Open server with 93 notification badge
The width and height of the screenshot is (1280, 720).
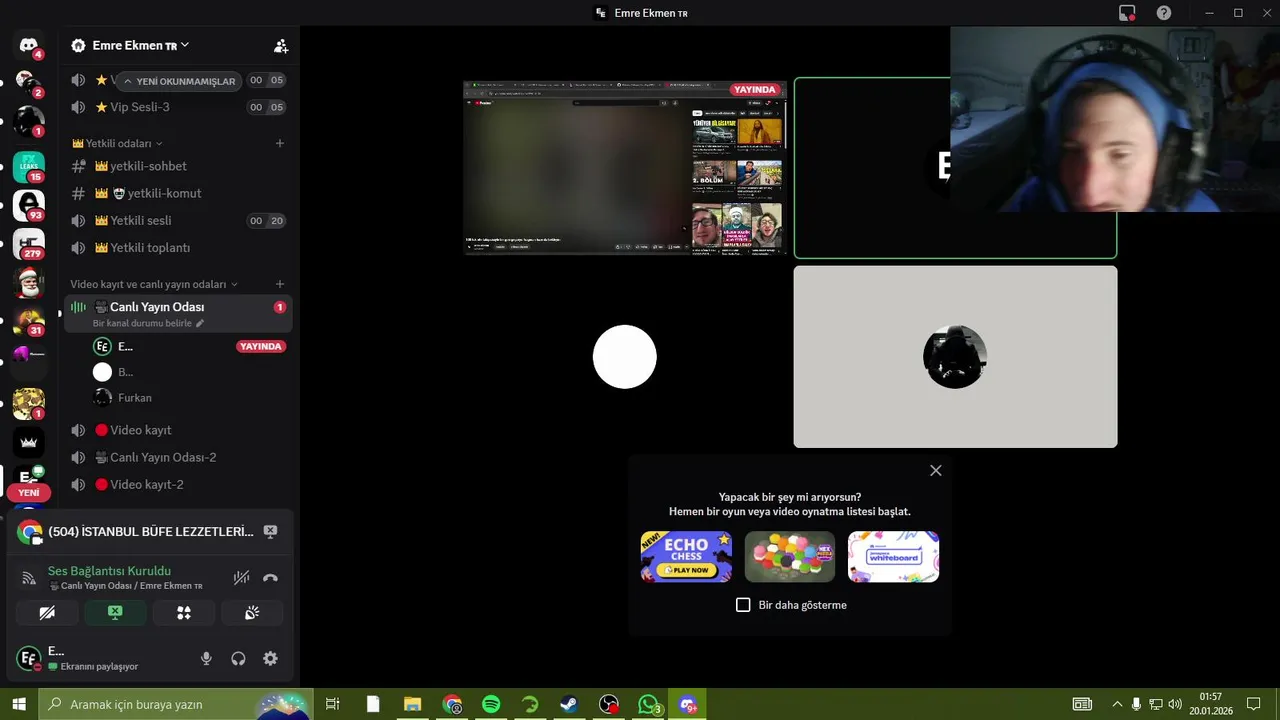[x=28, y=205]
